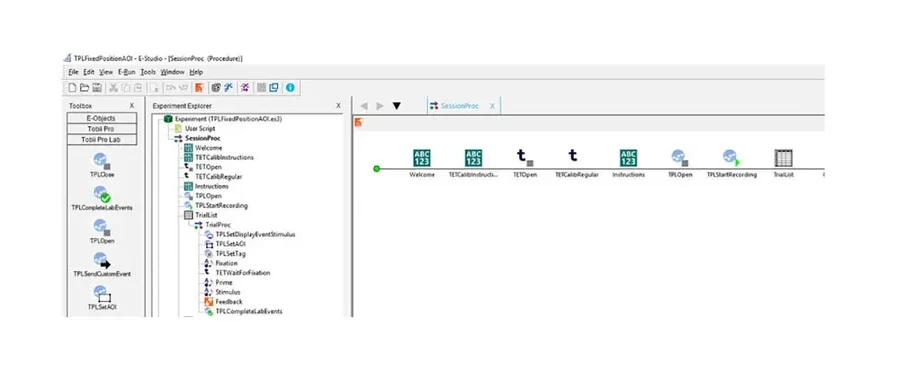Click TrialList object on timeline

tap(783, 163)
